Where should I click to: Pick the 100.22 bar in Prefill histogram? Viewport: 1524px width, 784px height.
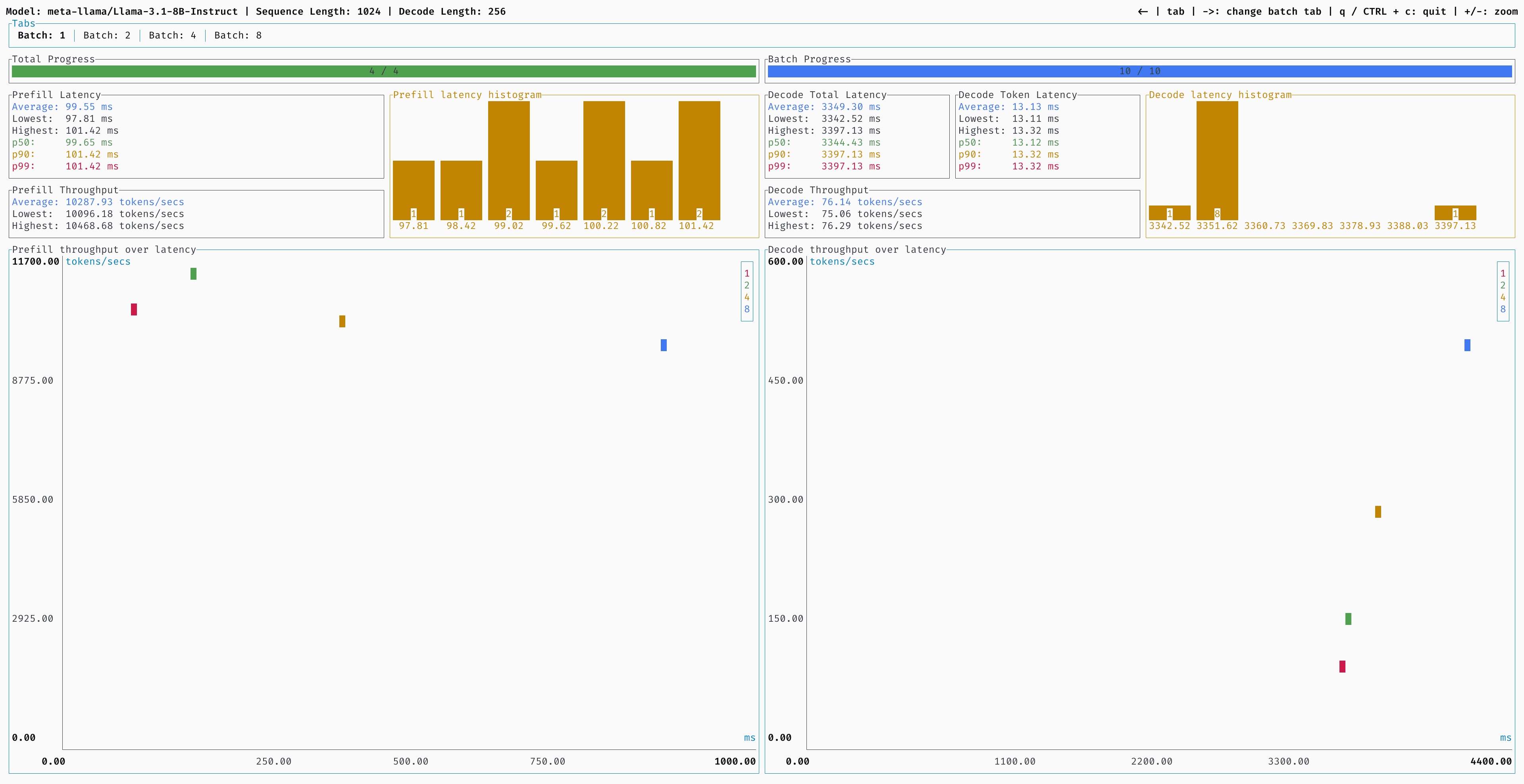pyautogui.click(x=604, y=160)
